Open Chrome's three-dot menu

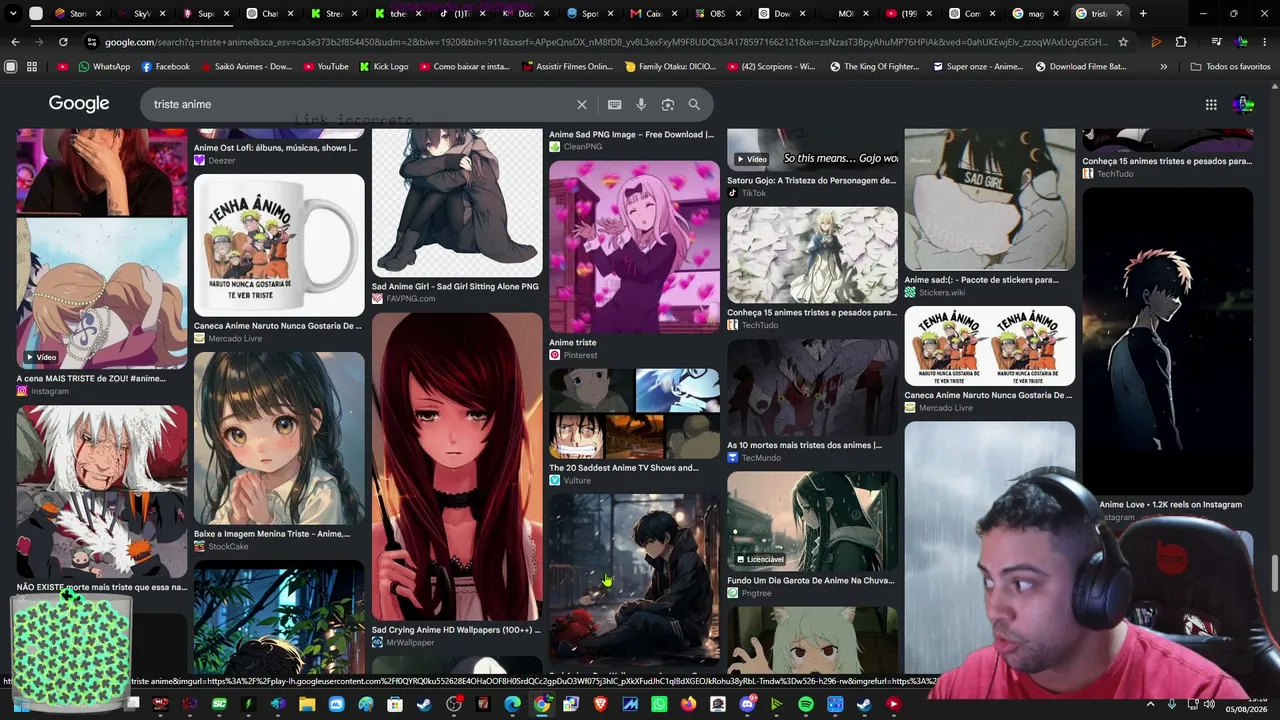1266,42
